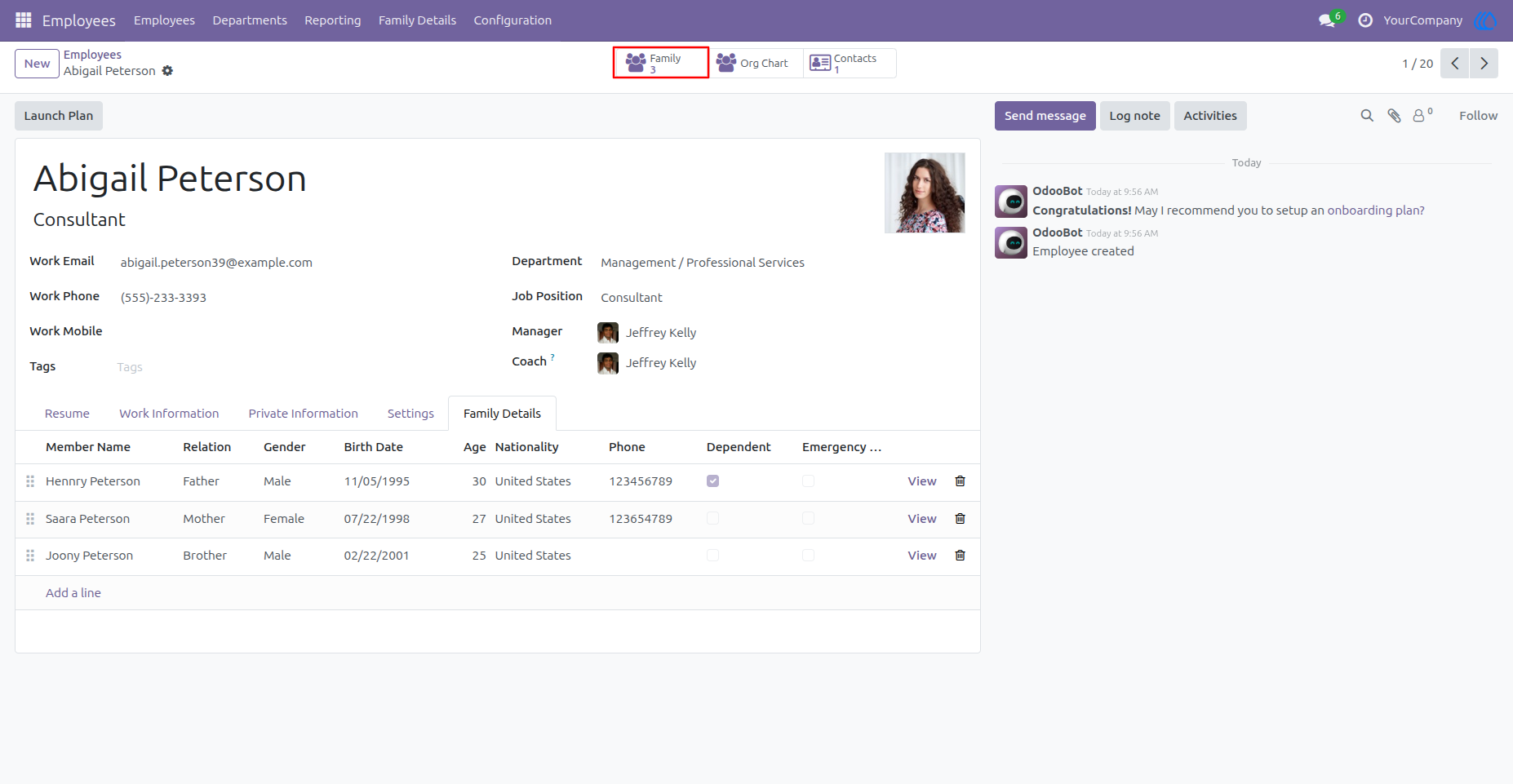Image resolution: width=1513 pixels, height=784 pixels.
Task: Open the Reporting menu
Action: [x=333, y=20]
